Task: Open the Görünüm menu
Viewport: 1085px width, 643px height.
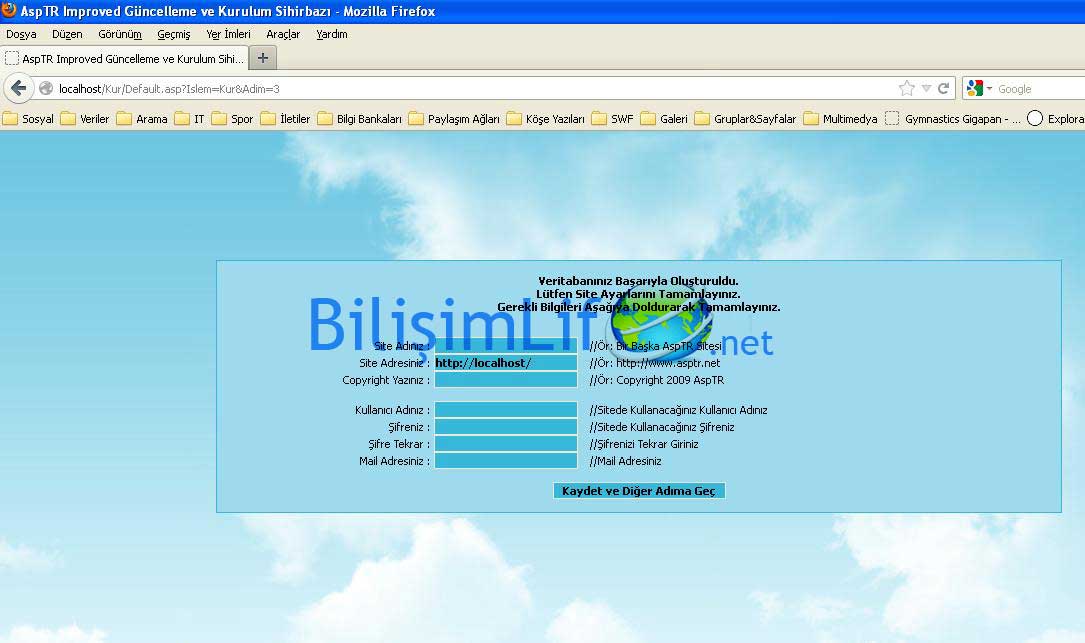Action: click(120, 34)
